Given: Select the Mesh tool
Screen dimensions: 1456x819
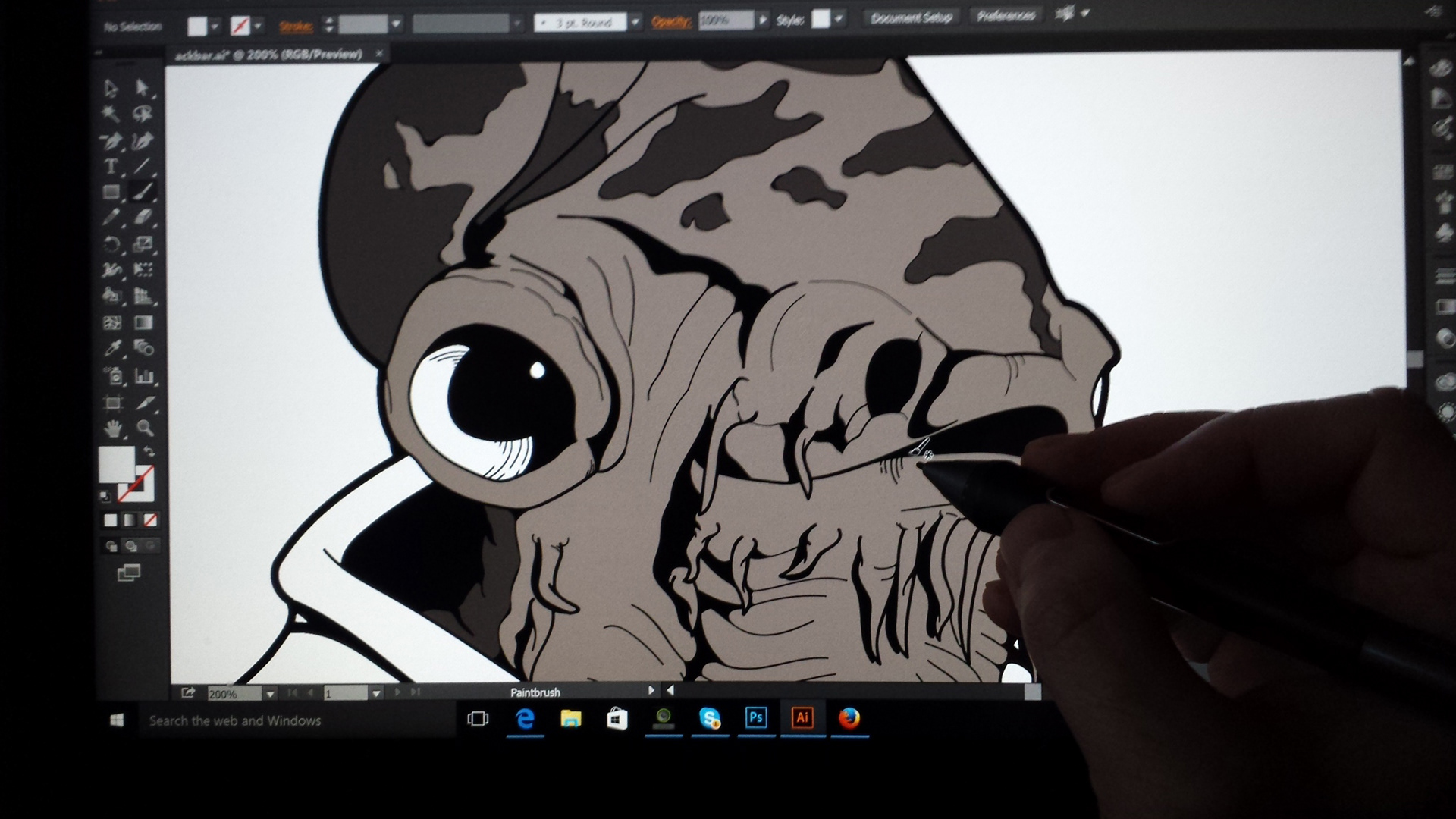Looking at the screenshot, I should (x=111, y=322).
